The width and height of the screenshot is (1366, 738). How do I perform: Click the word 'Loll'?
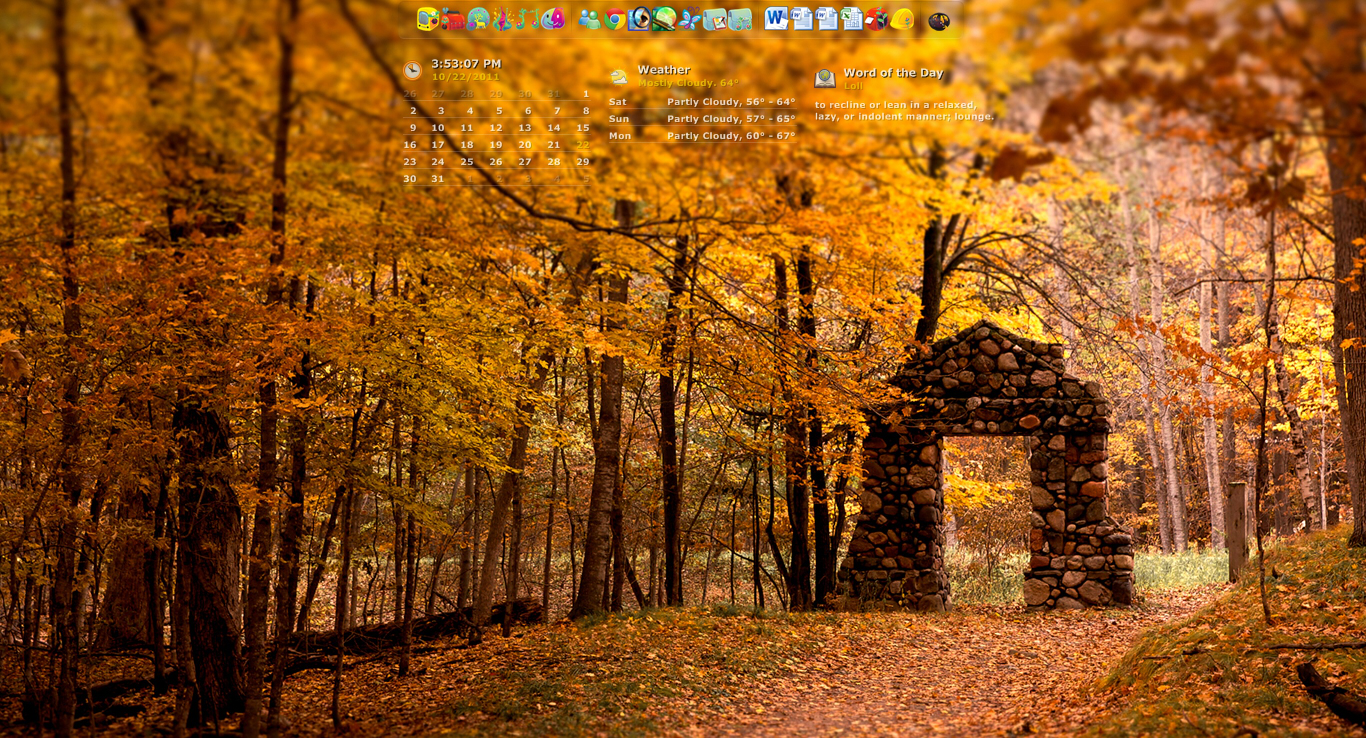853,86
